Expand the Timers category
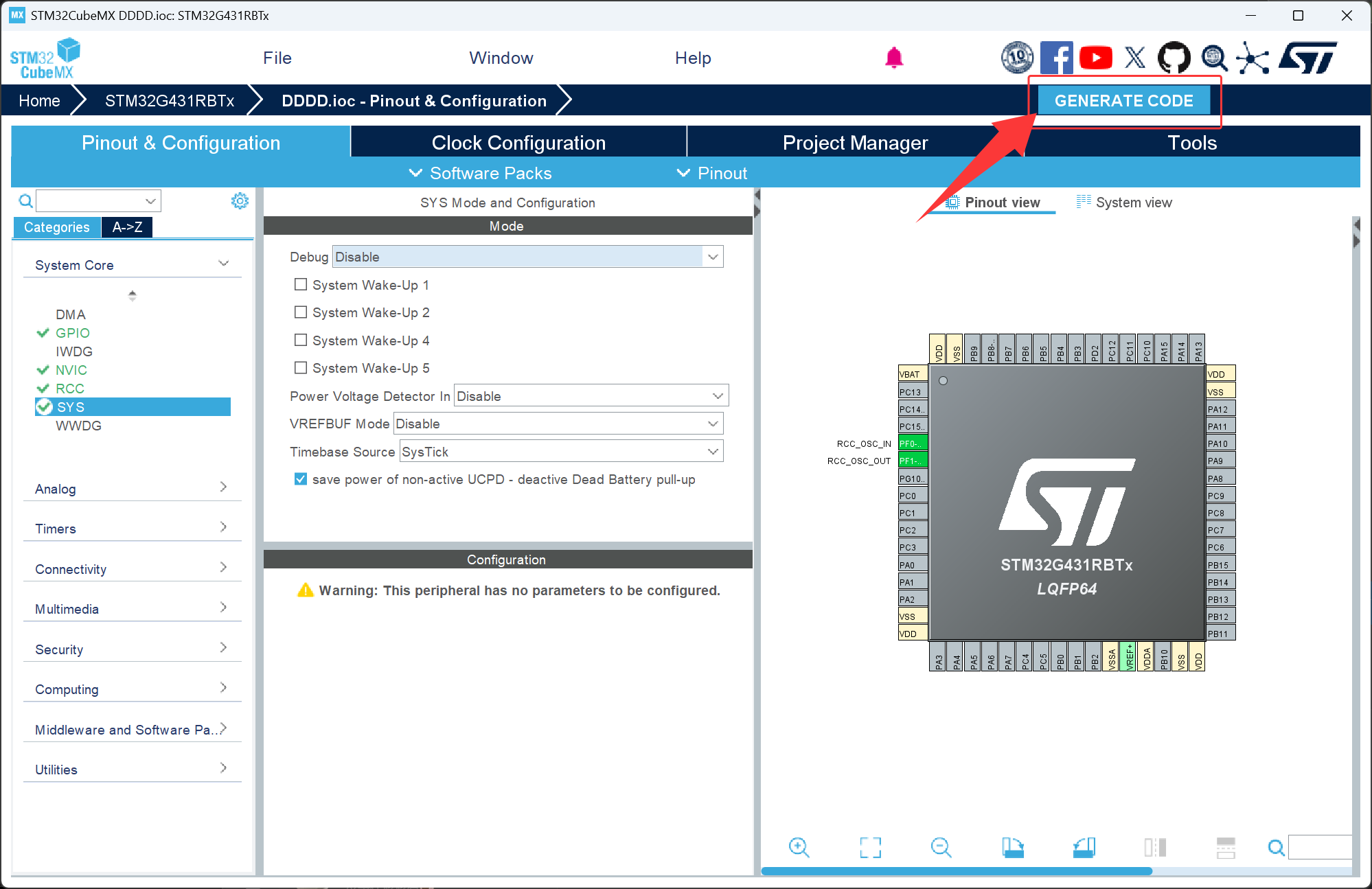 click(x=130, y=529)
